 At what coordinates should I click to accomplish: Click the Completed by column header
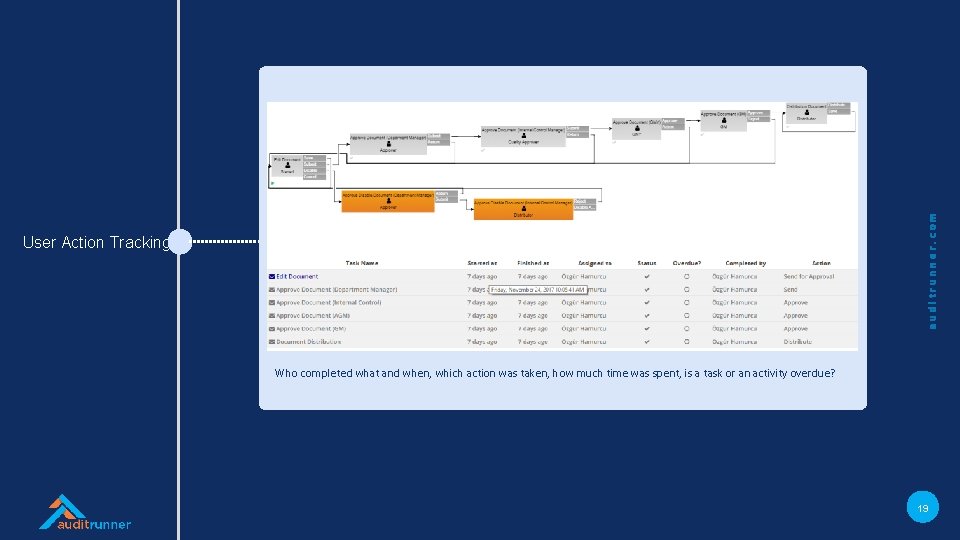(x=746, y=263)
